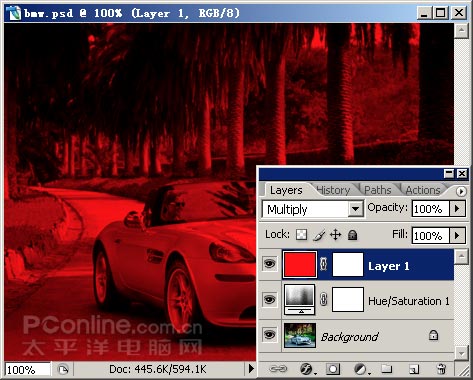473x380 pixels.
Task: Toggle lock all padlock icon
Action: [352, 235]
